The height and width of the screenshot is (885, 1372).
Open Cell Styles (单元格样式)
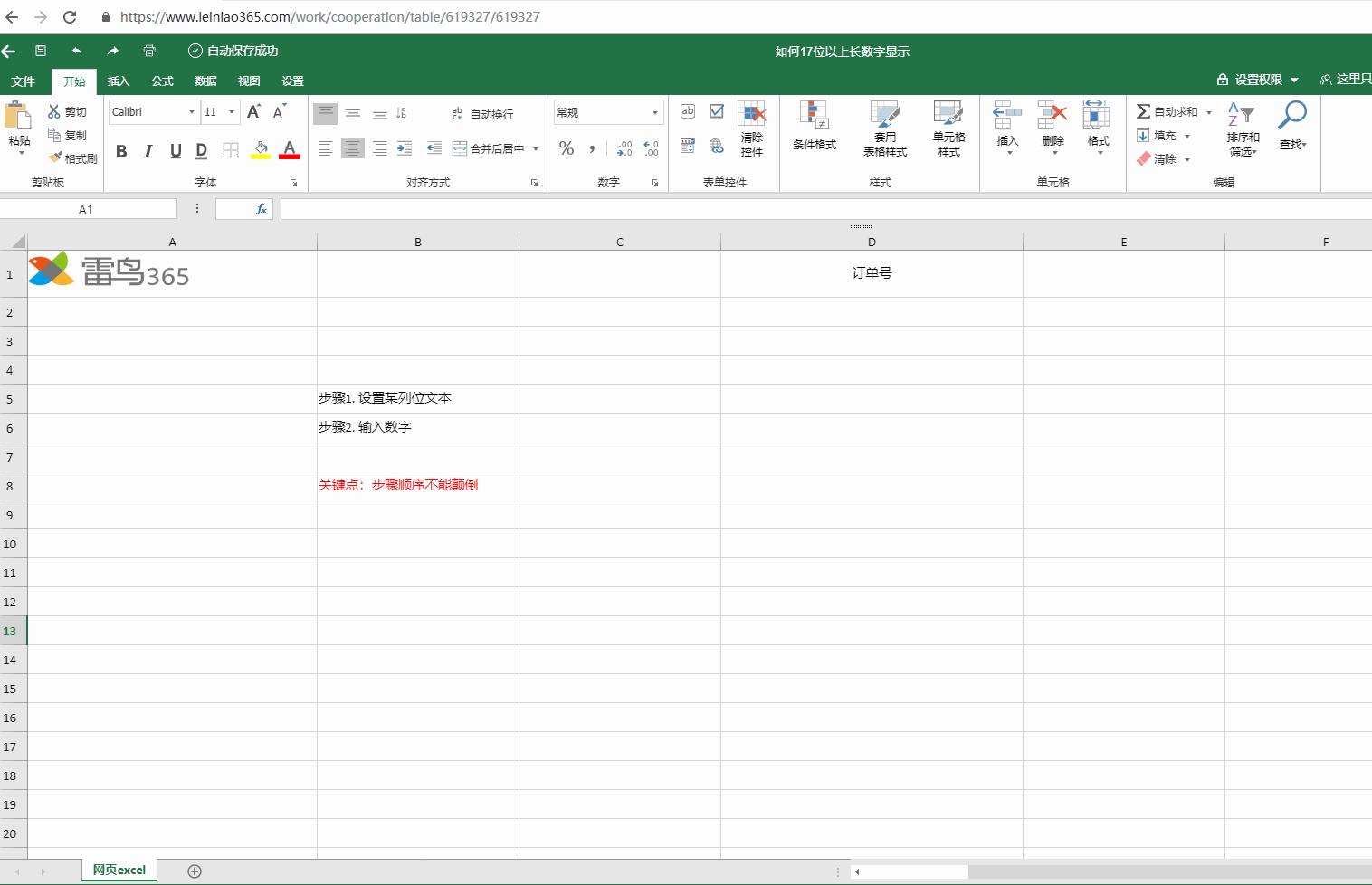(x=948, y=129)
